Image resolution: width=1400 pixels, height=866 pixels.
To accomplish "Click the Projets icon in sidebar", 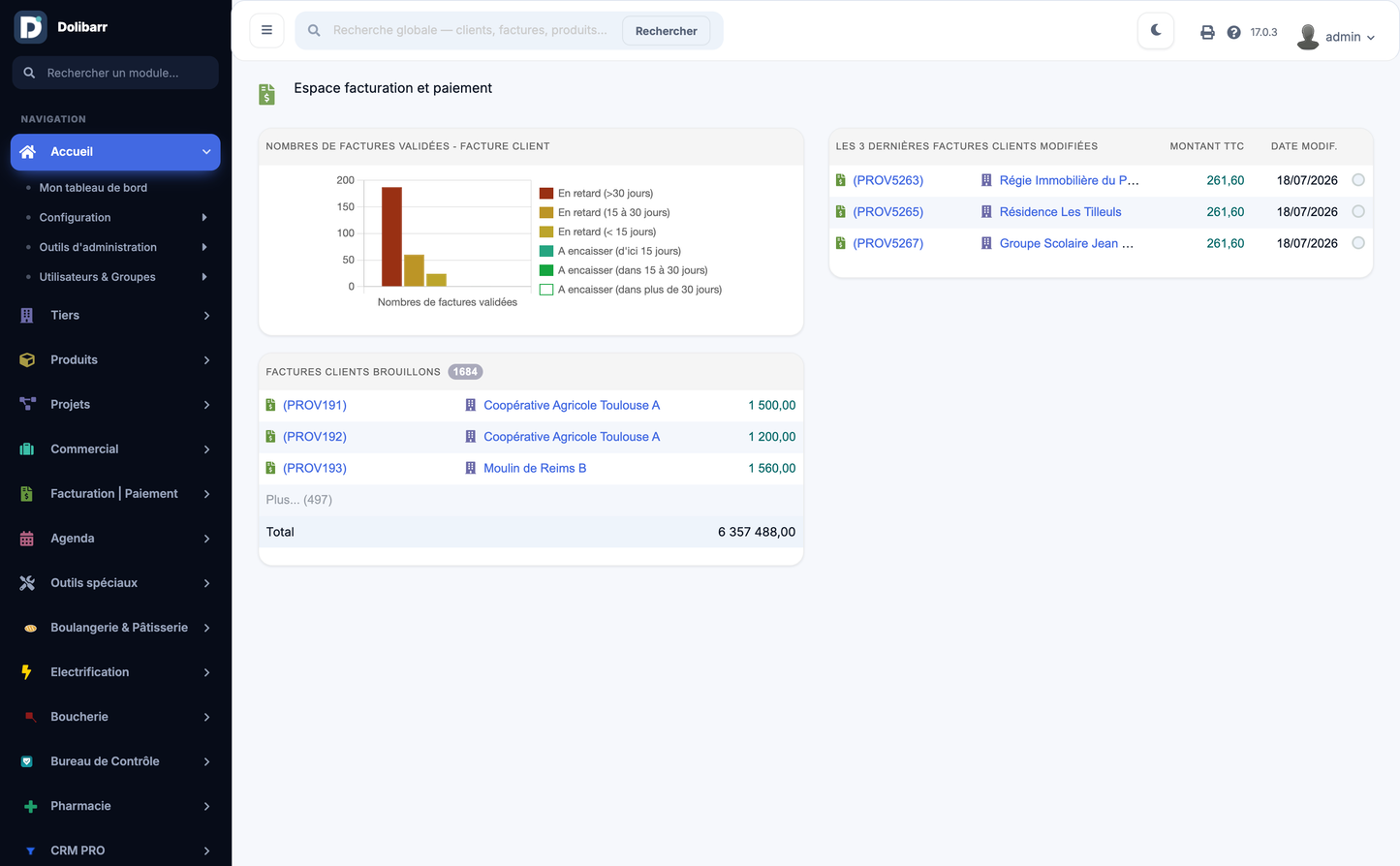I will click(x=27, y=405).
